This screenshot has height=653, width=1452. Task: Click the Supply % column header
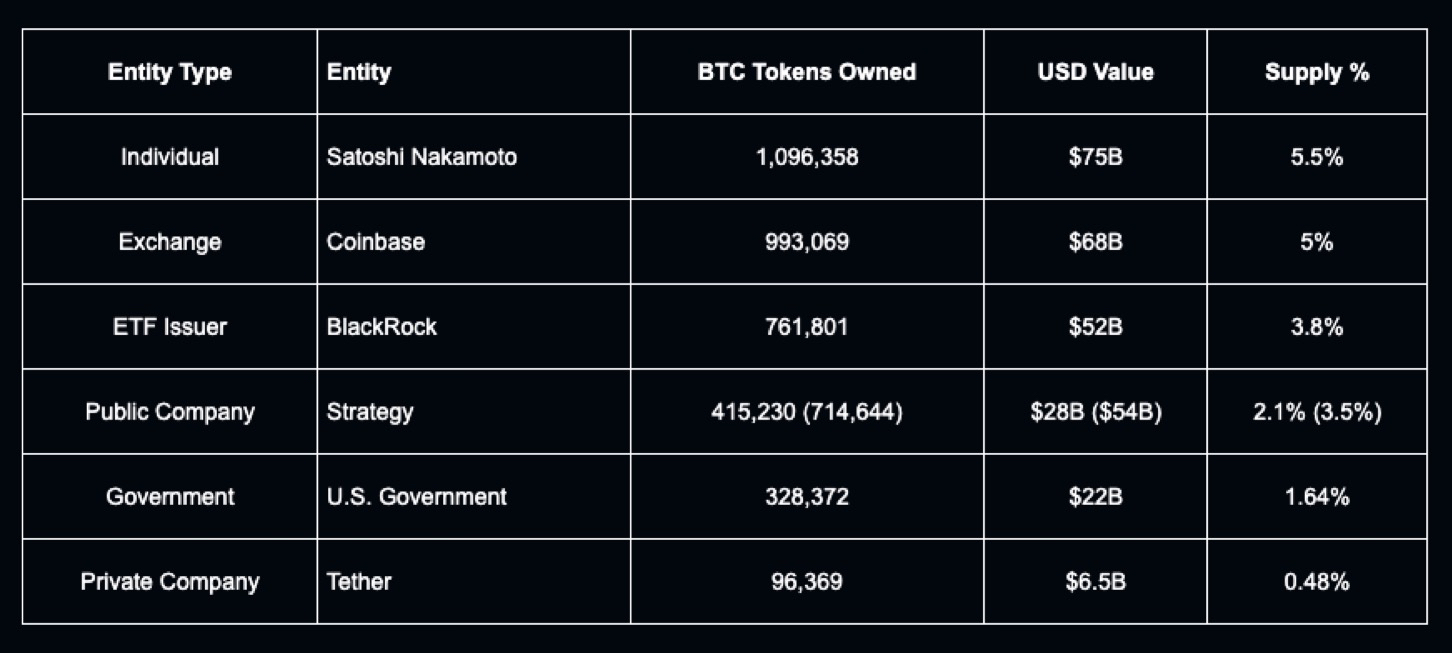coord(1317,72)
